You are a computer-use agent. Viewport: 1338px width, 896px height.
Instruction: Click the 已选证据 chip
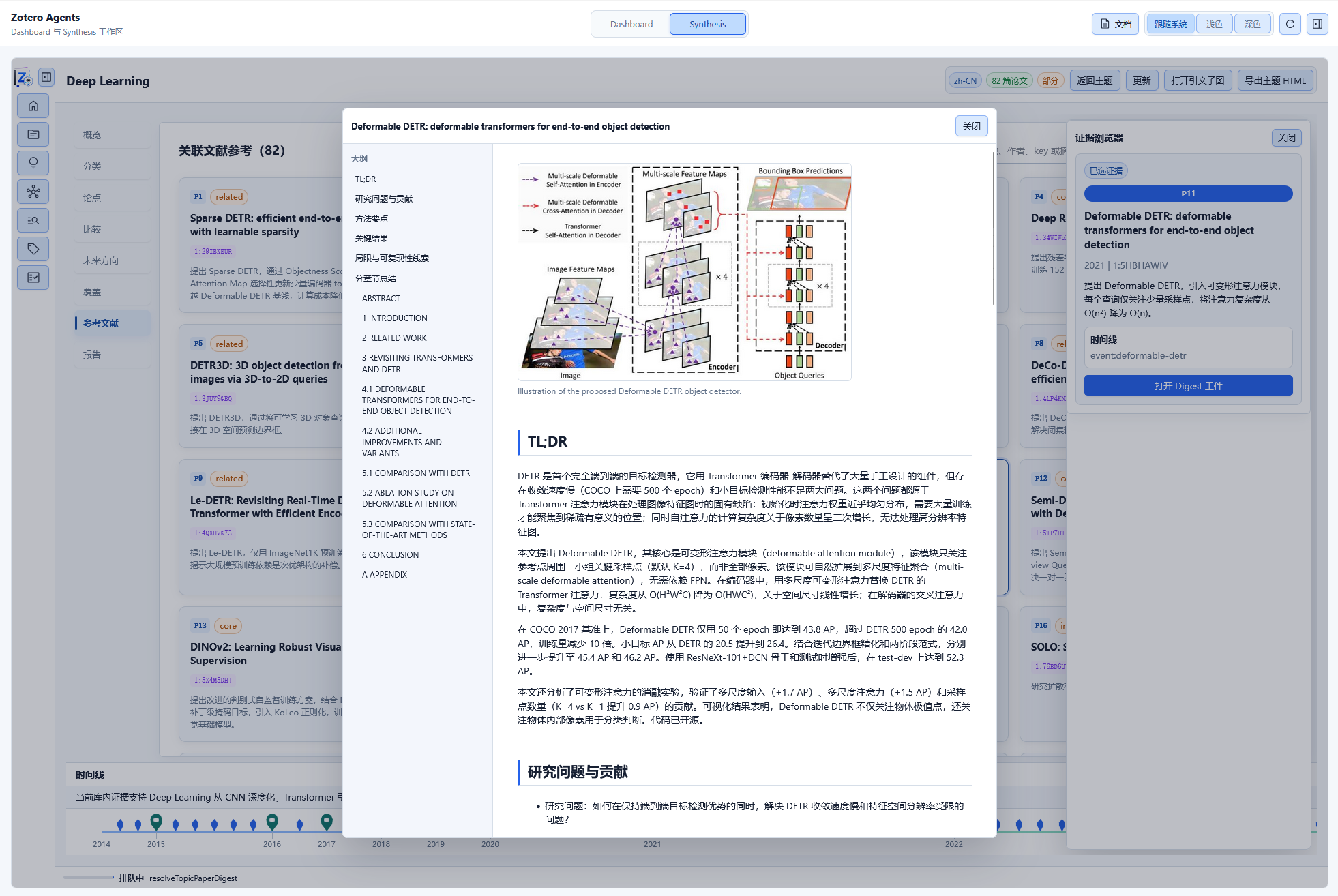click(x=1105, y=170)
